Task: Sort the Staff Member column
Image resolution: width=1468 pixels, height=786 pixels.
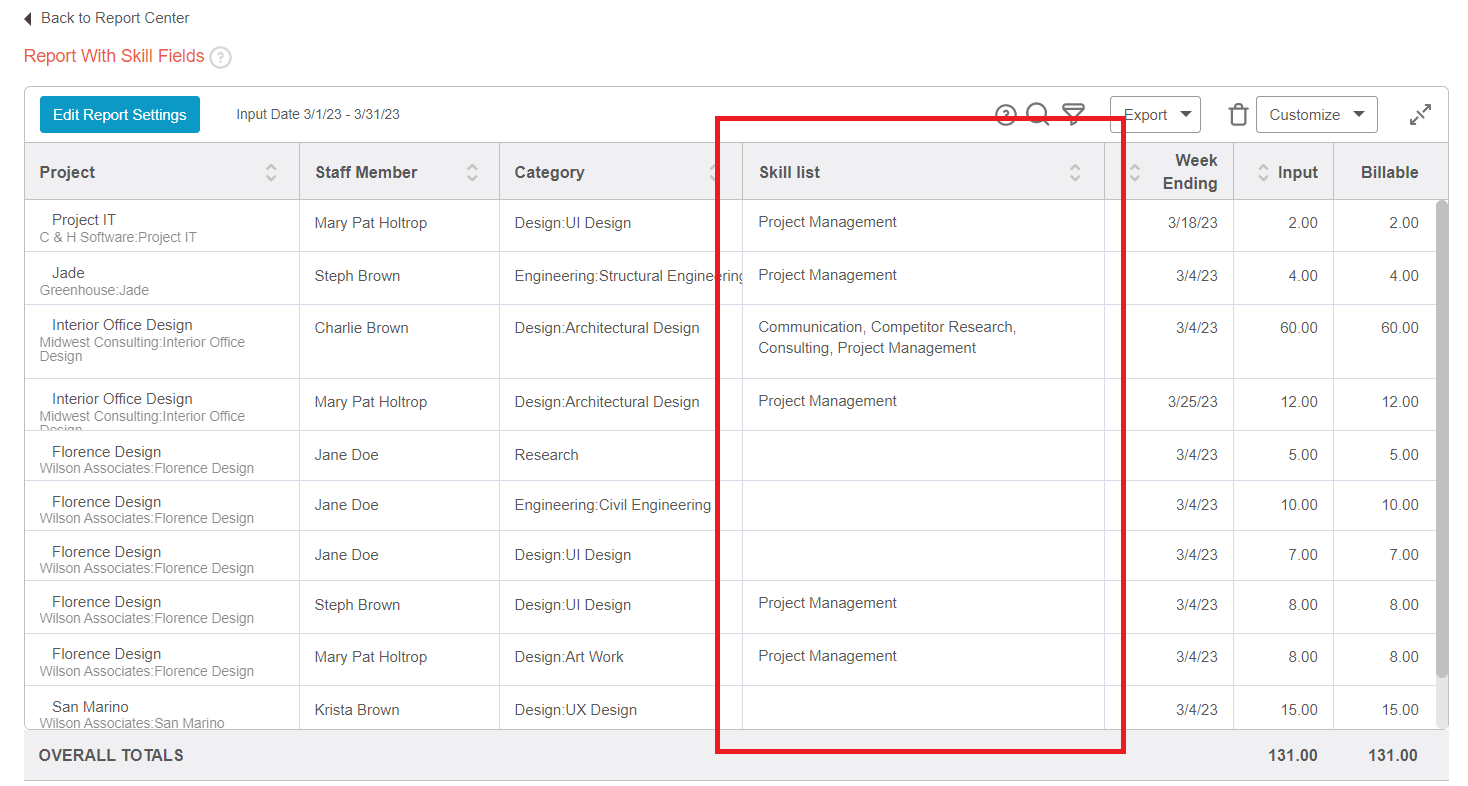Action: 472,171
